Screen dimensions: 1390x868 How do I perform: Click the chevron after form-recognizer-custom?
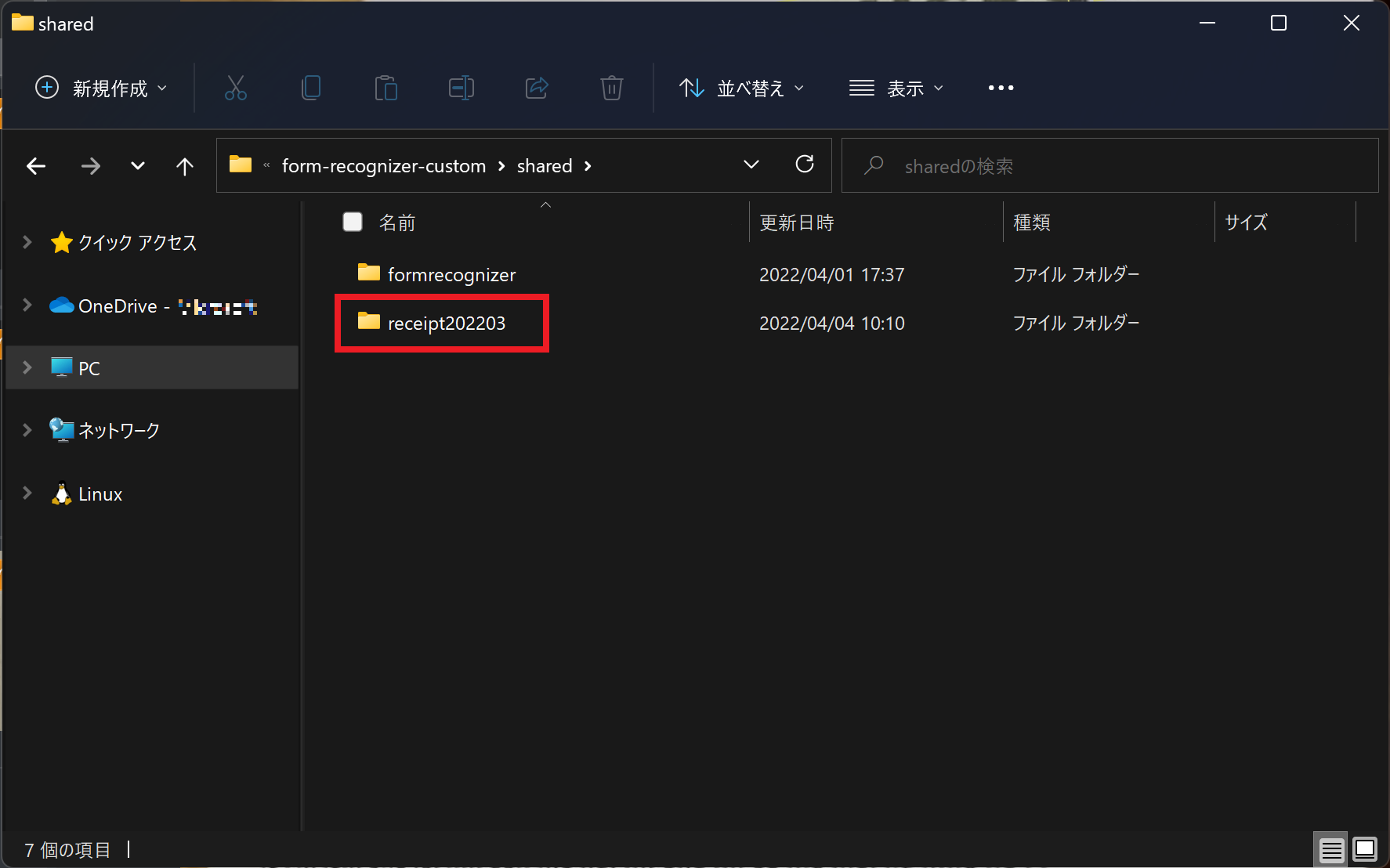[501, 166]
